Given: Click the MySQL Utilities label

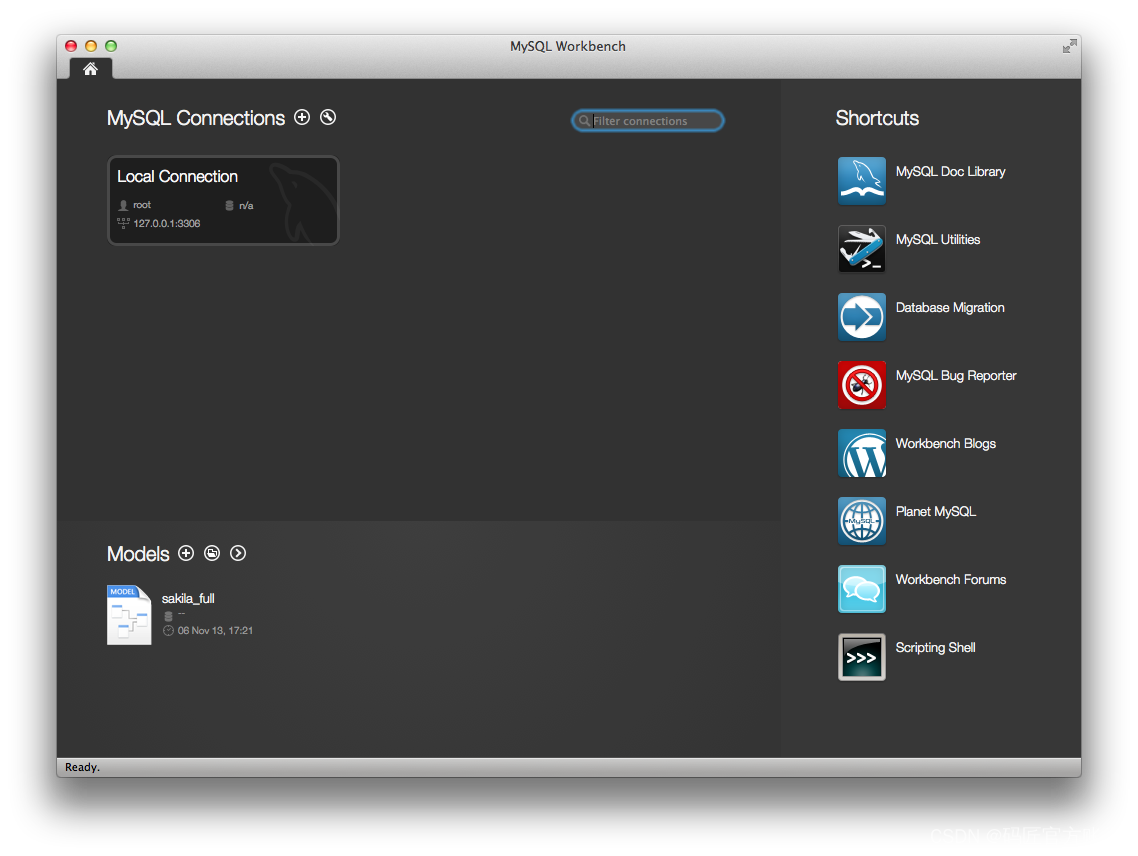Looking at the screenshot, I should [x=938, y=240].
